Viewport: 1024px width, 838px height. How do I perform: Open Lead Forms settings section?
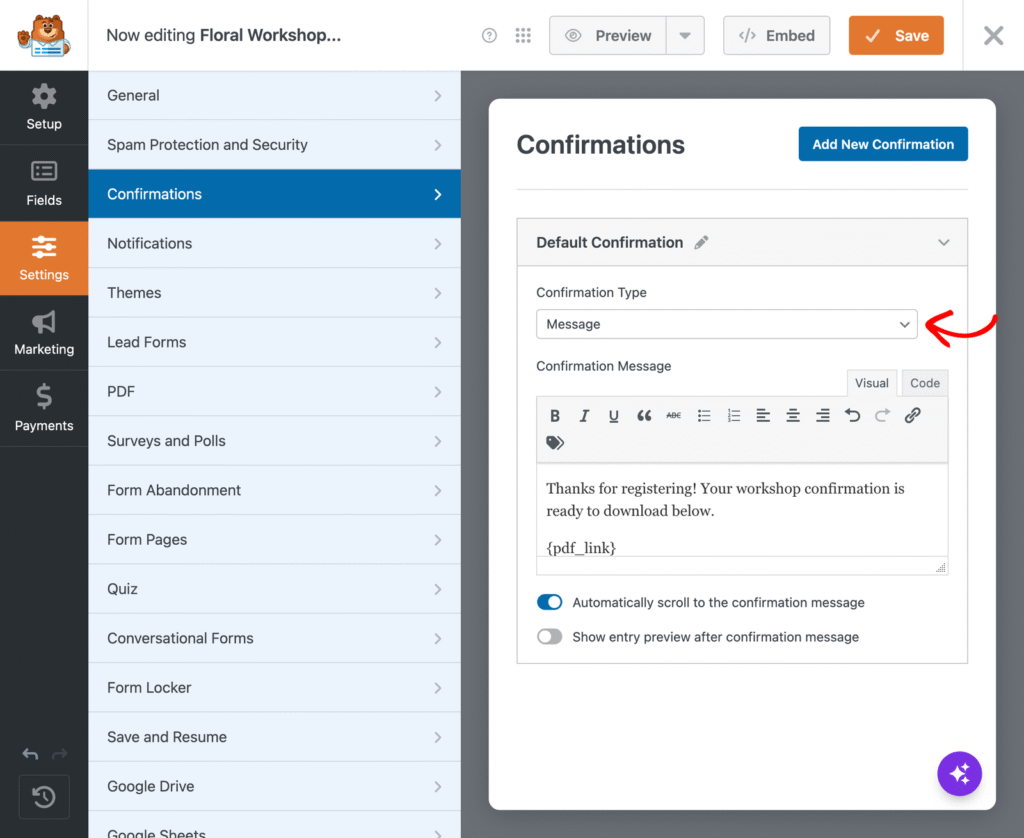pos(274,342)
